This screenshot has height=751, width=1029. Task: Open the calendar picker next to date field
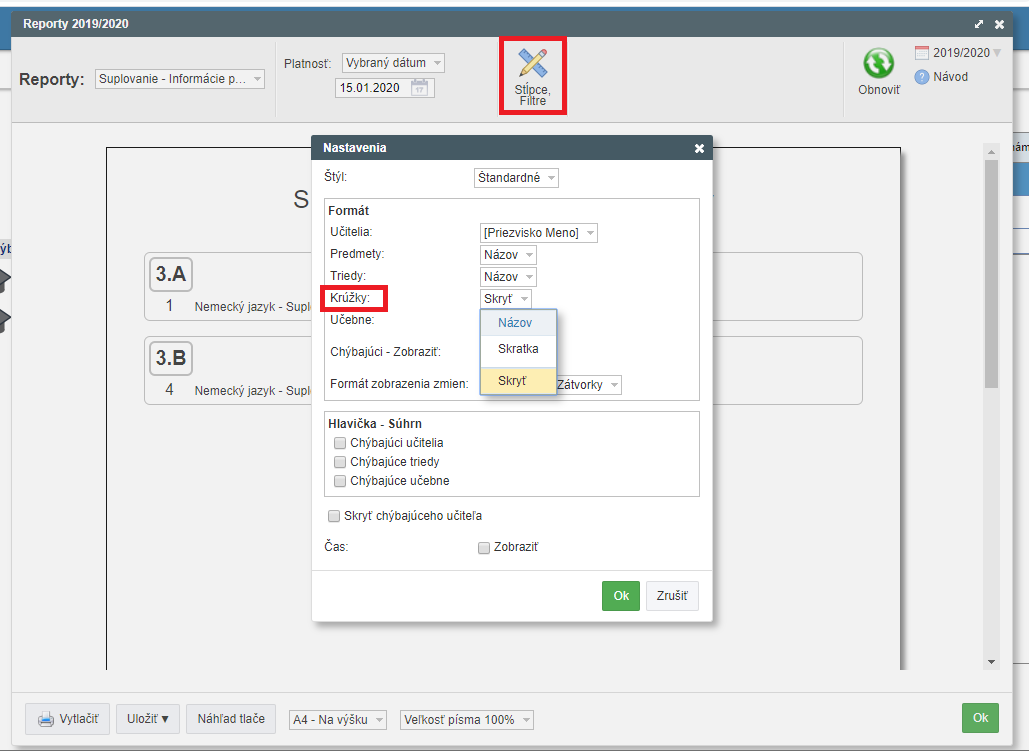420,88
